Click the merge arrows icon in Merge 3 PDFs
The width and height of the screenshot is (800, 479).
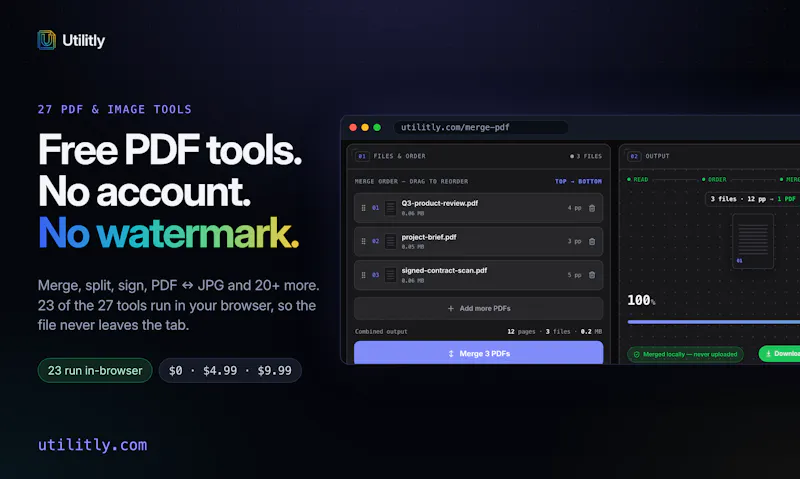(451, 354)
